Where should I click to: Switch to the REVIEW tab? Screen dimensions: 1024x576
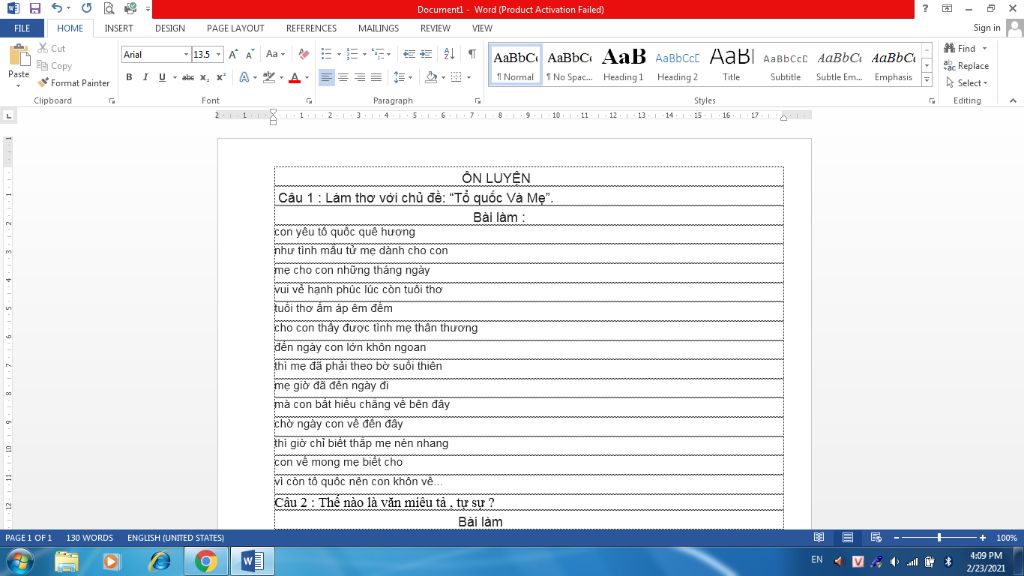(435, 28)
